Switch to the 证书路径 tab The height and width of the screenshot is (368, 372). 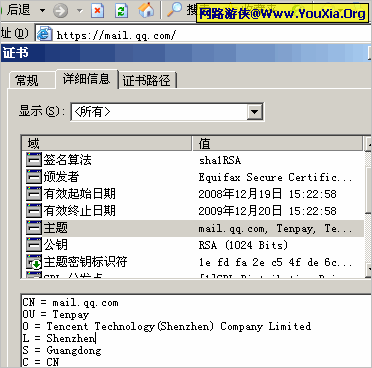(x=147, y=80)
